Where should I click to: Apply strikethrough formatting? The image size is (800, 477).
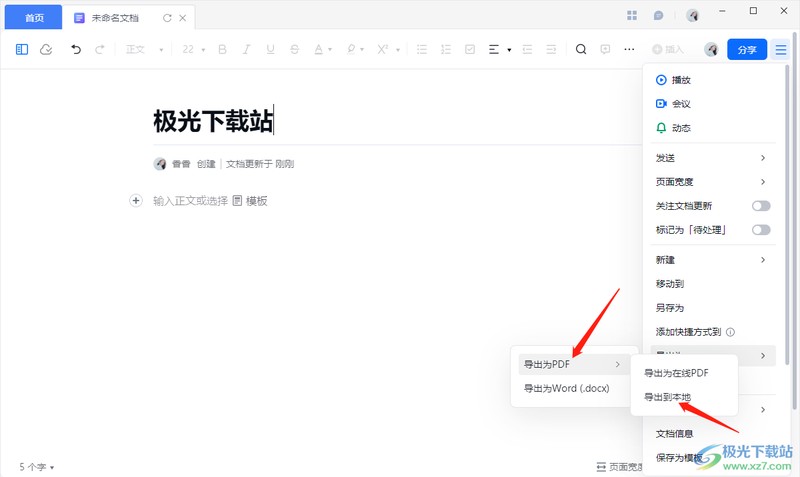(x=294, y=49)
